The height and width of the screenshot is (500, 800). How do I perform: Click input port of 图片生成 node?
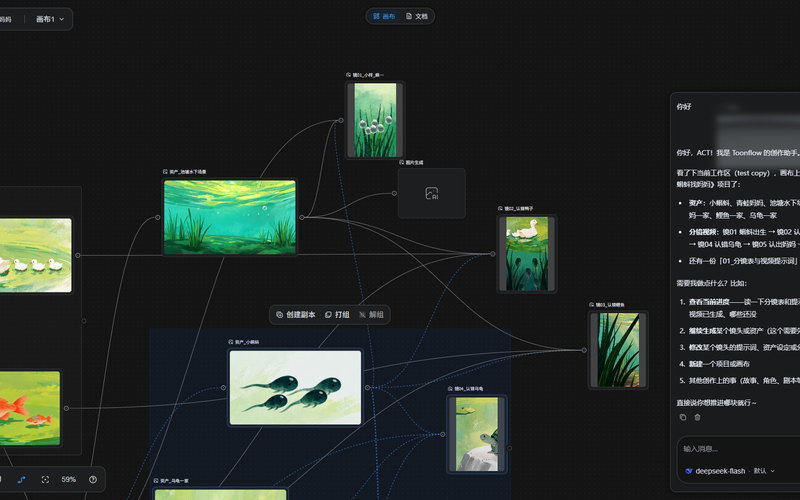394,193
